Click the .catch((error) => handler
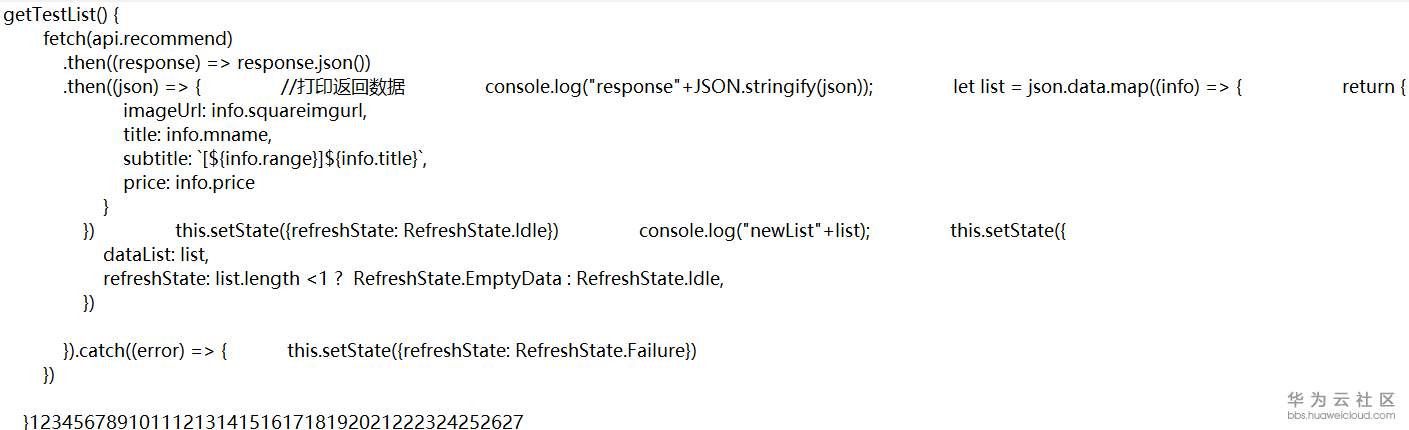This screenshot has height=430, width=1409. 146,351
